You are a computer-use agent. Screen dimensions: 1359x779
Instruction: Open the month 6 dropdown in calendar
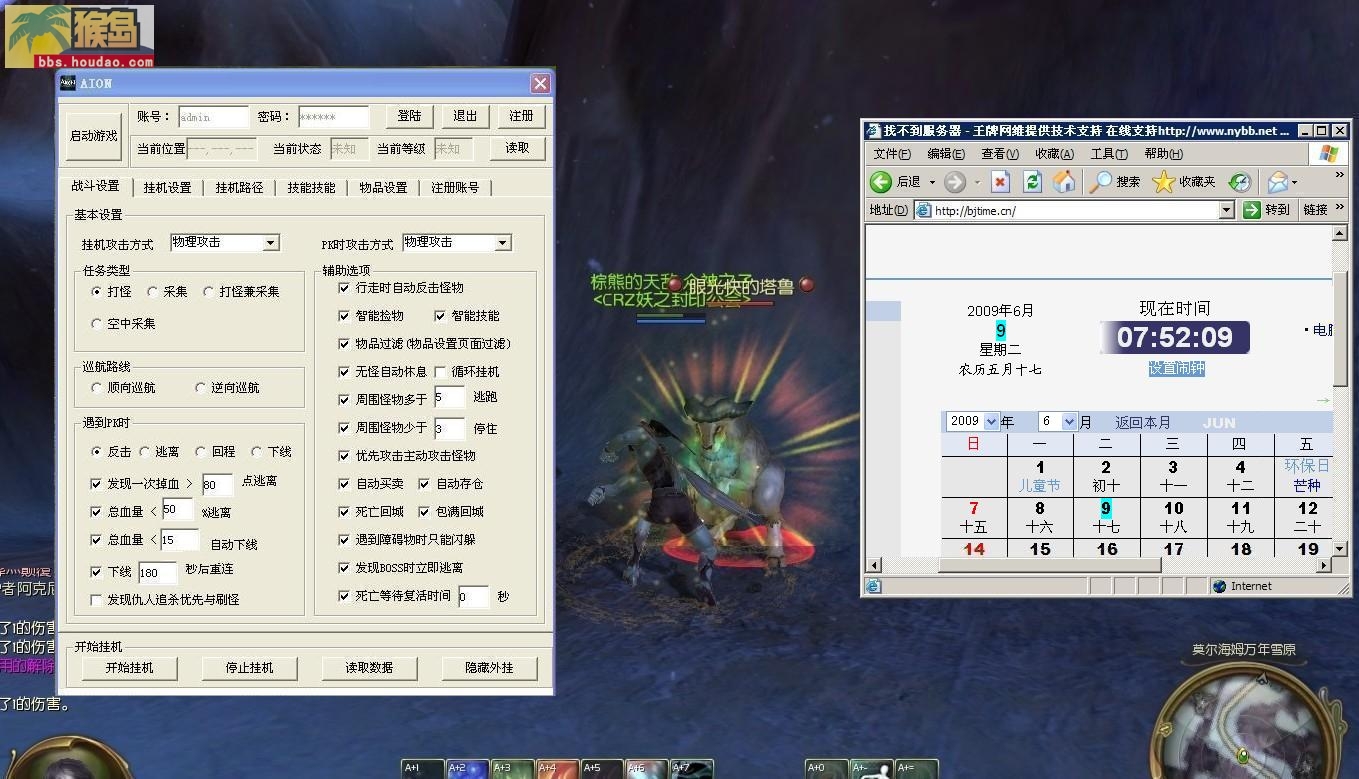(1069, 422)
